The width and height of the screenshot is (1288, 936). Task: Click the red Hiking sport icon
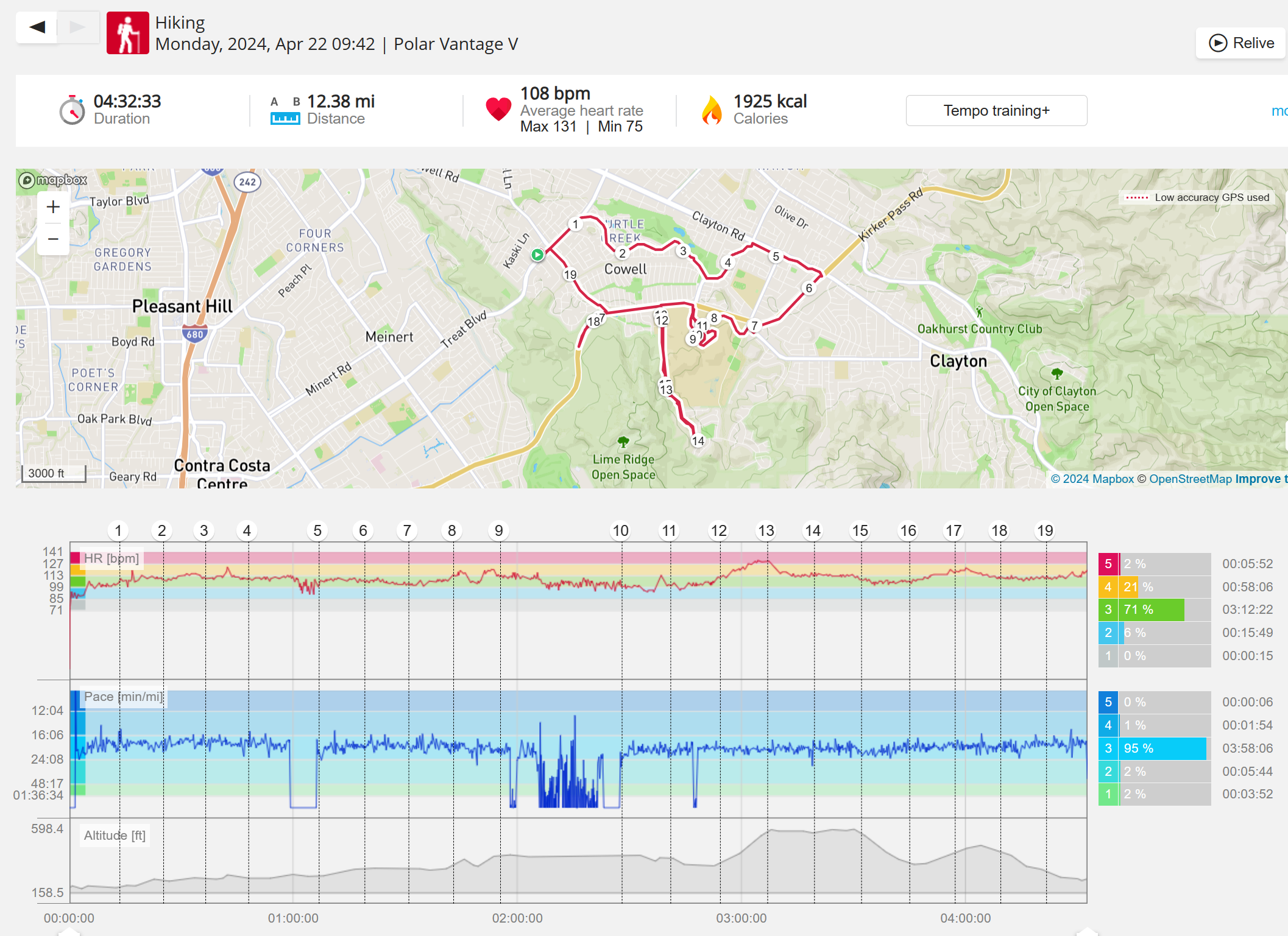coord(128,33)
